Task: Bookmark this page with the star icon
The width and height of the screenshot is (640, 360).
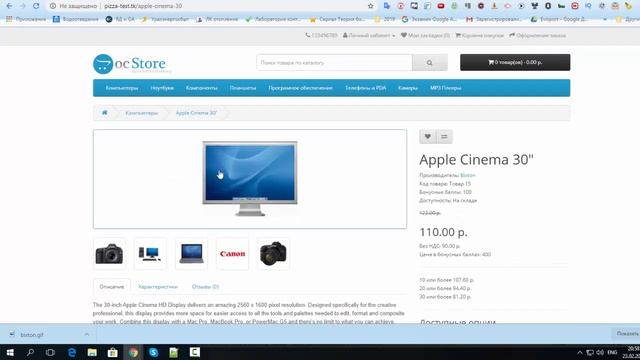Action: click(371, 6)
